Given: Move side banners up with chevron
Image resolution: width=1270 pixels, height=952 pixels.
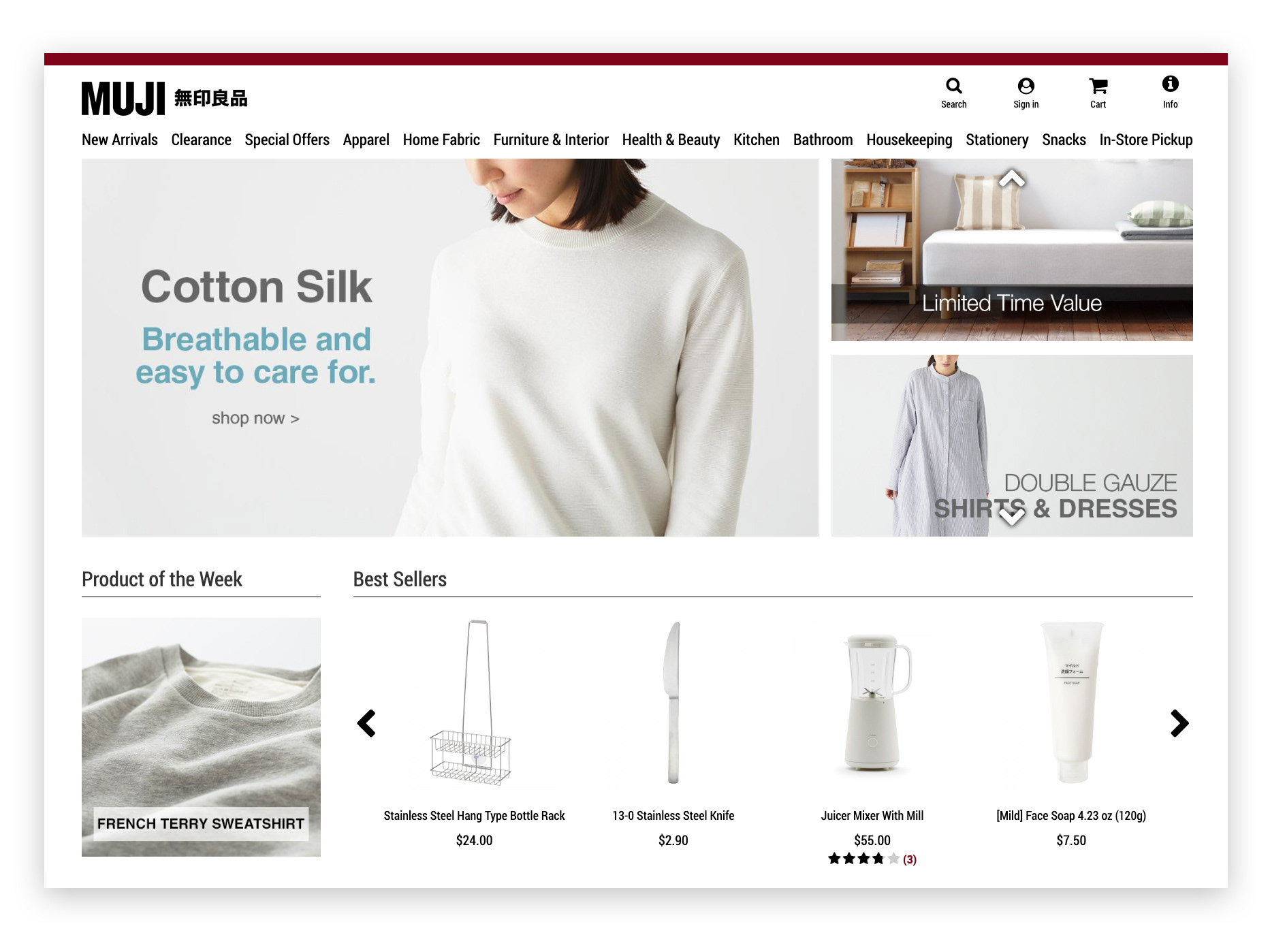Looking at the screenshot, I should point(1012,178).
